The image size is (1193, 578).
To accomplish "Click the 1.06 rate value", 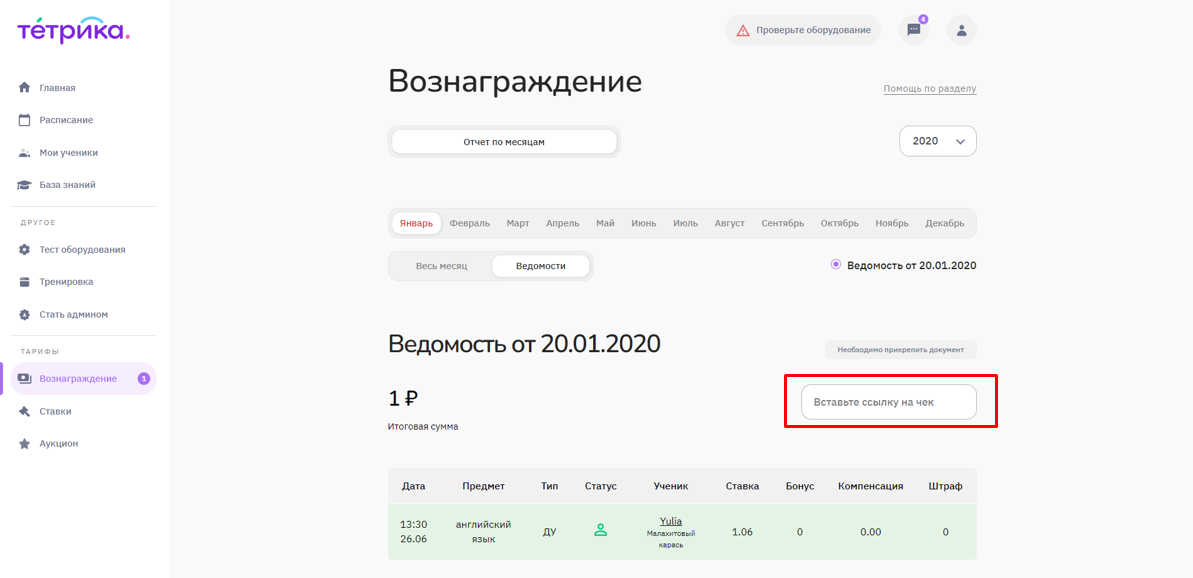I will [742, 532].
